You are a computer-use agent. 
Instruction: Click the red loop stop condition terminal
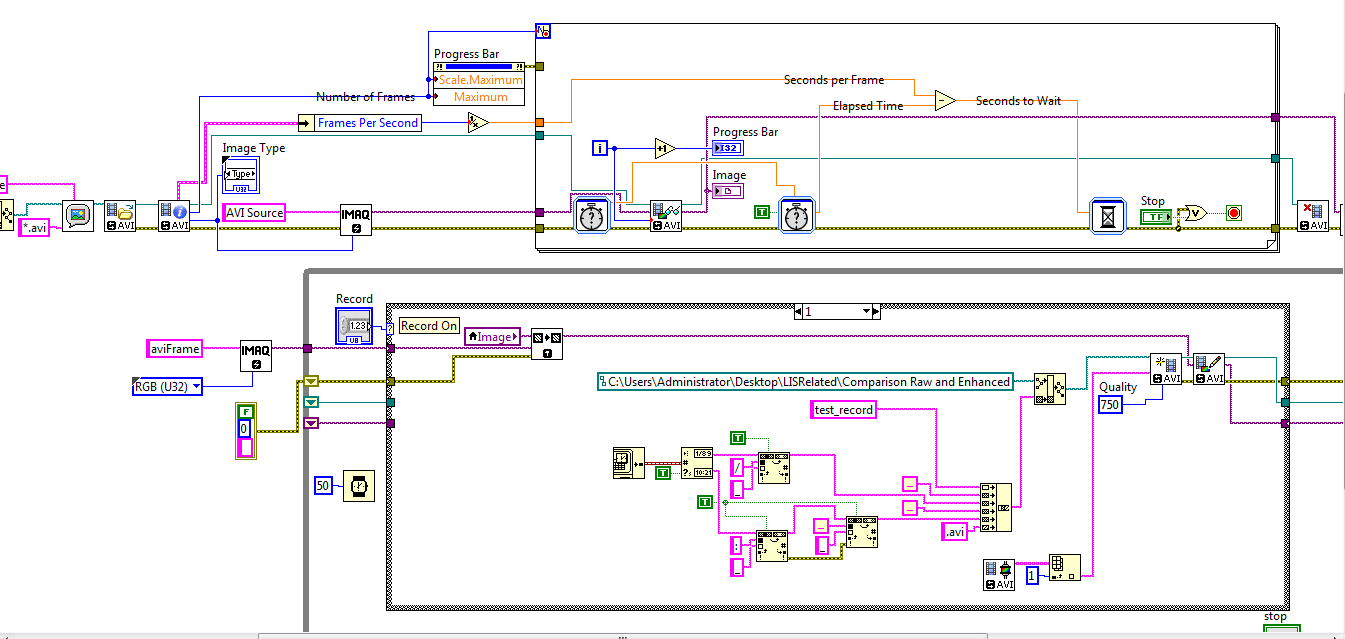point(1234,213)
